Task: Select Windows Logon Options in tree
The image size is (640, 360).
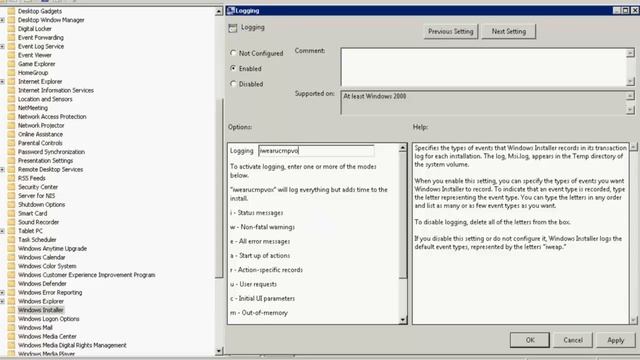Action: click(49, 319)
